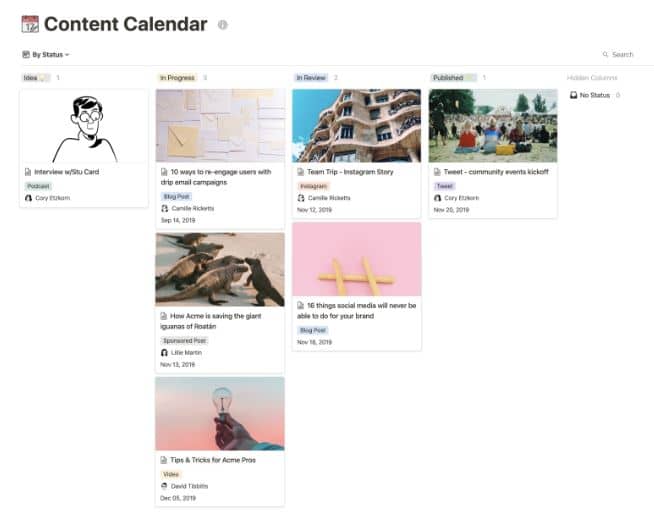Click the board view icon beside By Status
The height and width of the screenshot is (524, 654).
[x=26, y=54]
